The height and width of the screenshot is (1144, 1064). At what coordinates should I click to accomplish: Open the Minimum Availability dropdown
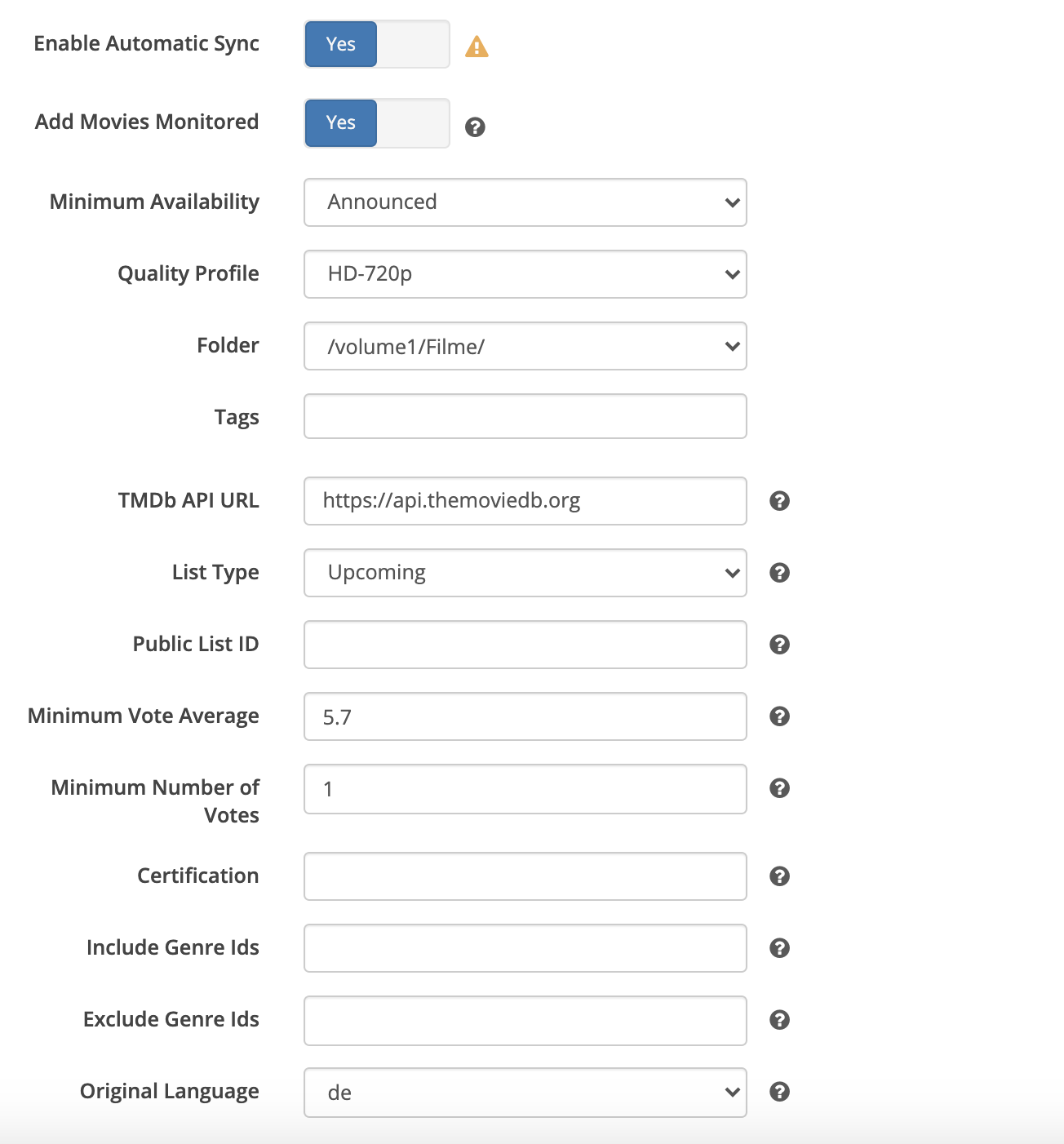525,202
